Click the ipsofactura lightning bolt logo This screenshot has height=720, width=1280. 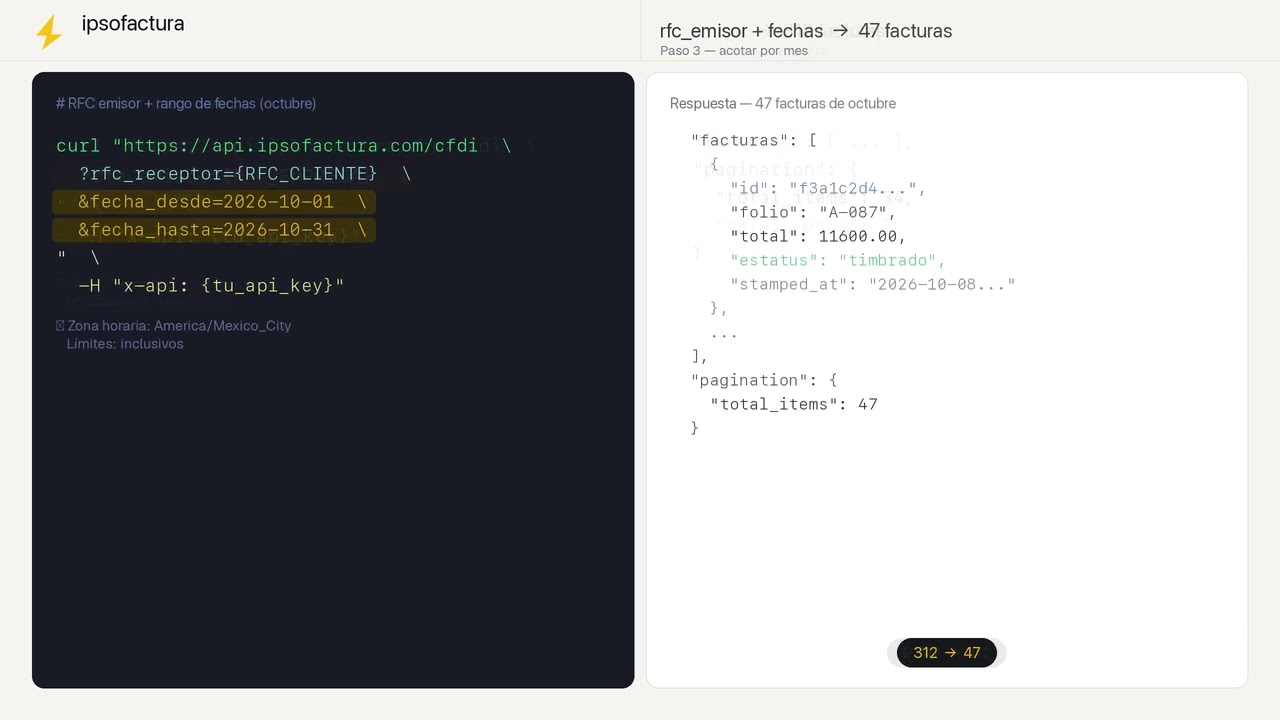click(x=48, y=32)
